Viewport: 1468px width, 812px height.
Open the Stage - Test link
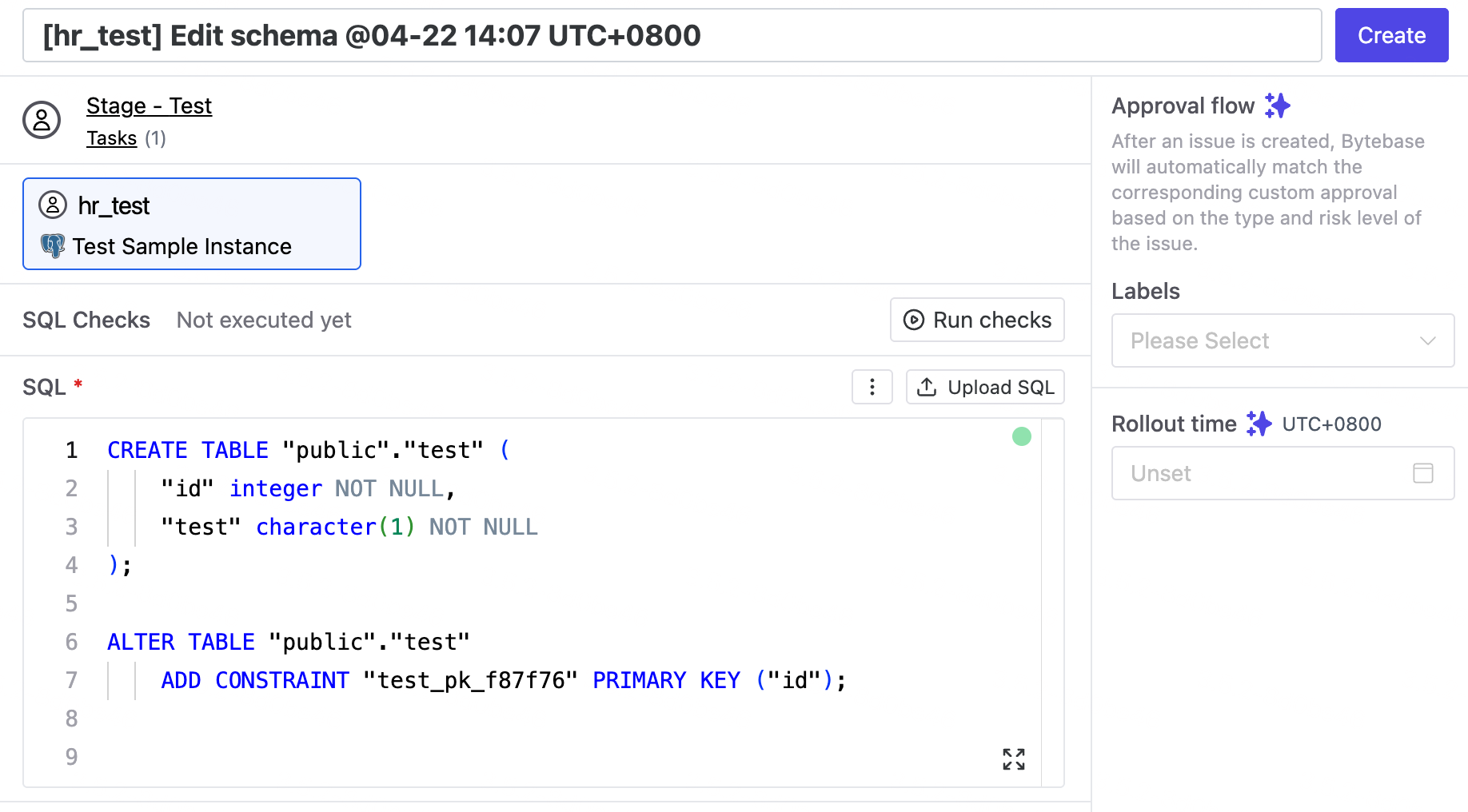coord(149,105)
